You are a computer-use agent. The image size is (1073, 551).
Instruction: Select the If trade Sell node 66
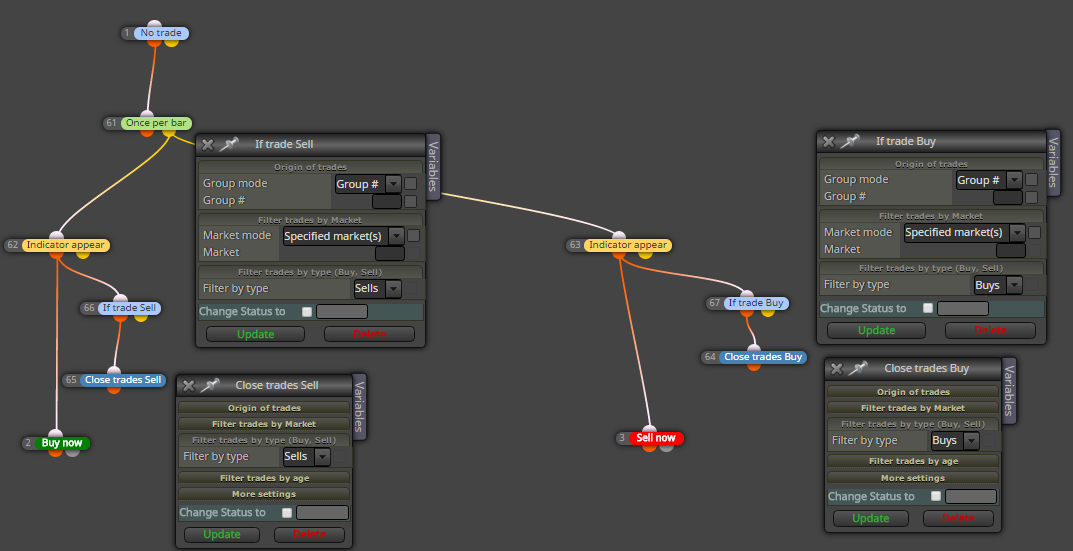click(129, 308)
